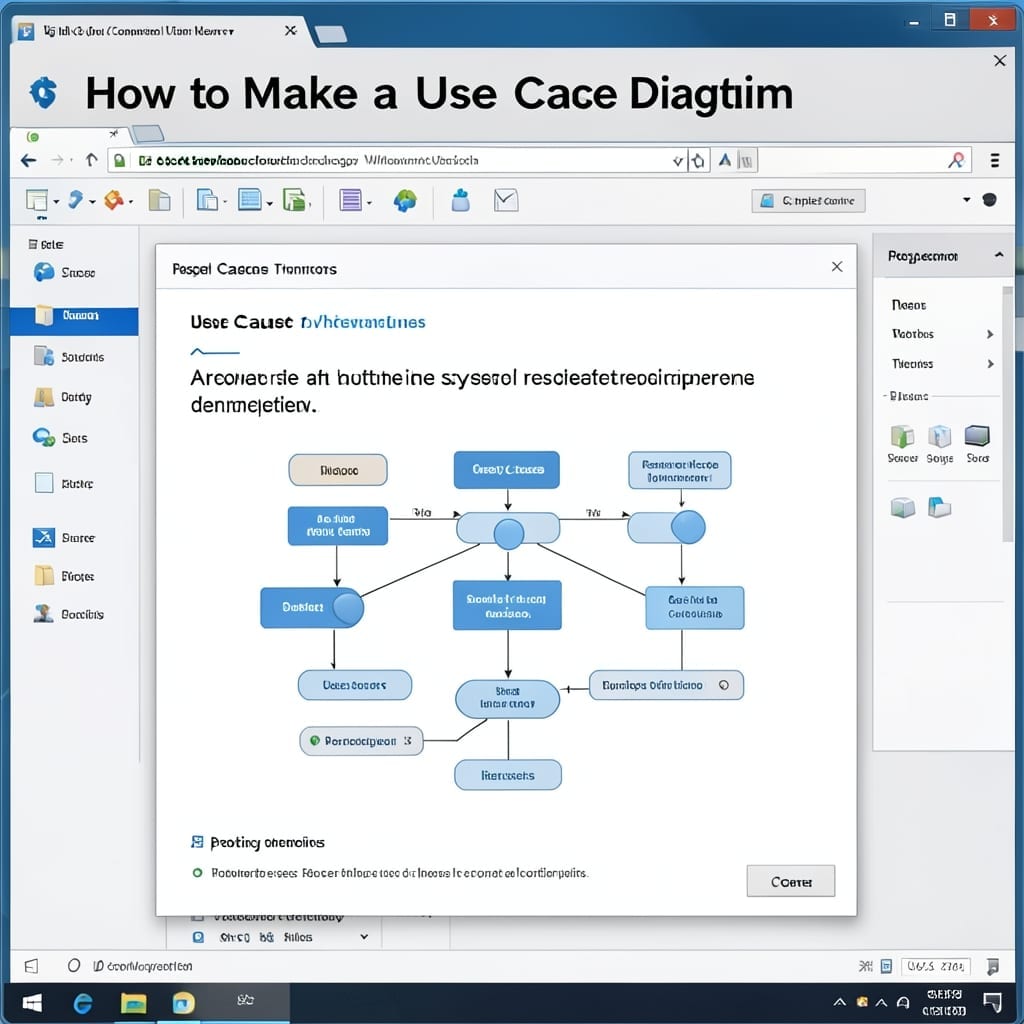Click the purple lined page toolbar icon
1024x1024 pixels.
pyautogui.click(x=350, y=200)
